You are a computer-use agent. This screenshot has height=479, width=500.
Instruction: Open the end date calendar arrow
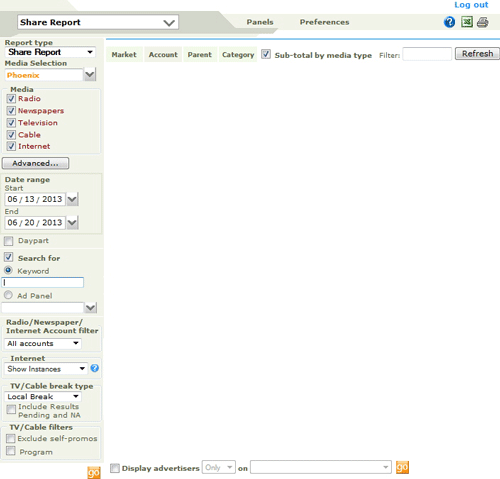[72, 223]
